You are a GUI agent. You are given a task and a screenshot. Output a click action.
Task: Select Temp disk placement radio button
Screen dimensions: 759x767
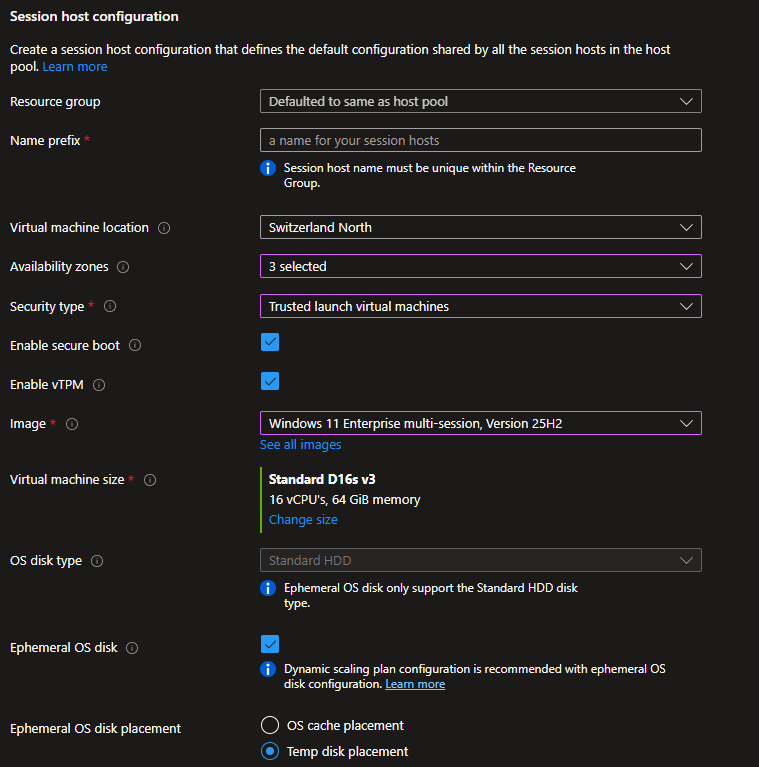pyautogui.click(x=270, y=751)
